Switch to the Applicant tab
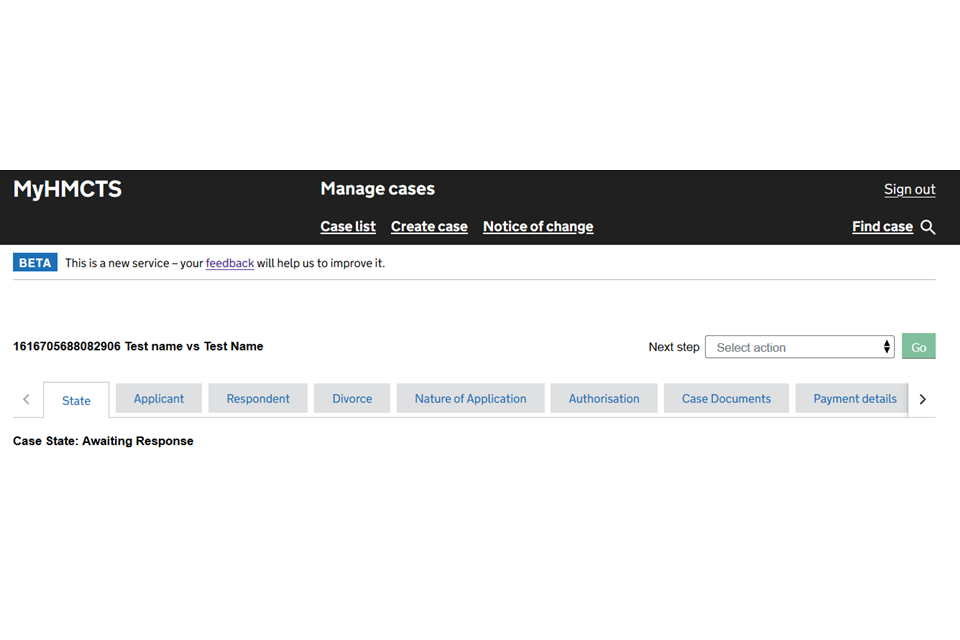This screenshot has height=640, width=960. pos(159,398)
